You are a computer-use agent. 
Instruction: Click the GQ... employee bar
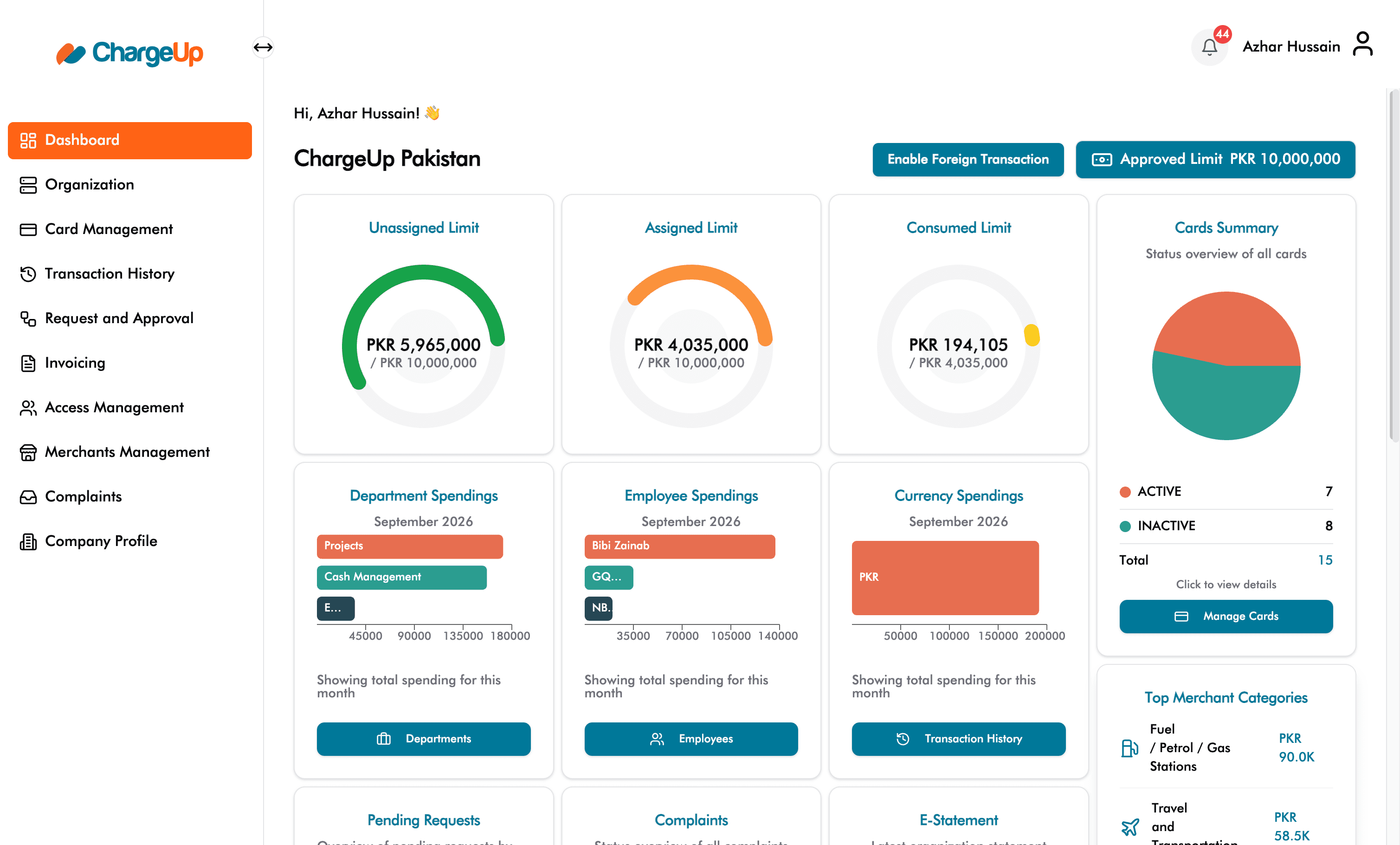click(x=608, y=577)
